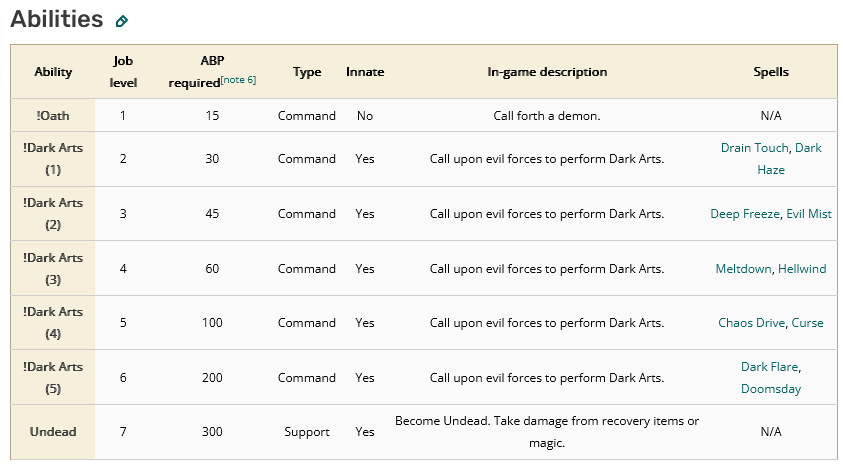Image resolution: width=843 pixels, height=469 pixels.
Task: Click the ABP value 200
Action: 212,378
